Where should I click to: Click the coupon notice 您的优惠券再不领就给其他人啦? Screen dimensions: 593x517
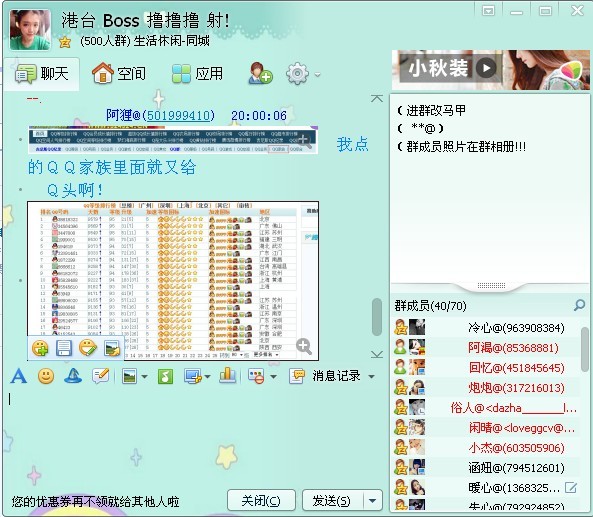(x=95, y=501)
